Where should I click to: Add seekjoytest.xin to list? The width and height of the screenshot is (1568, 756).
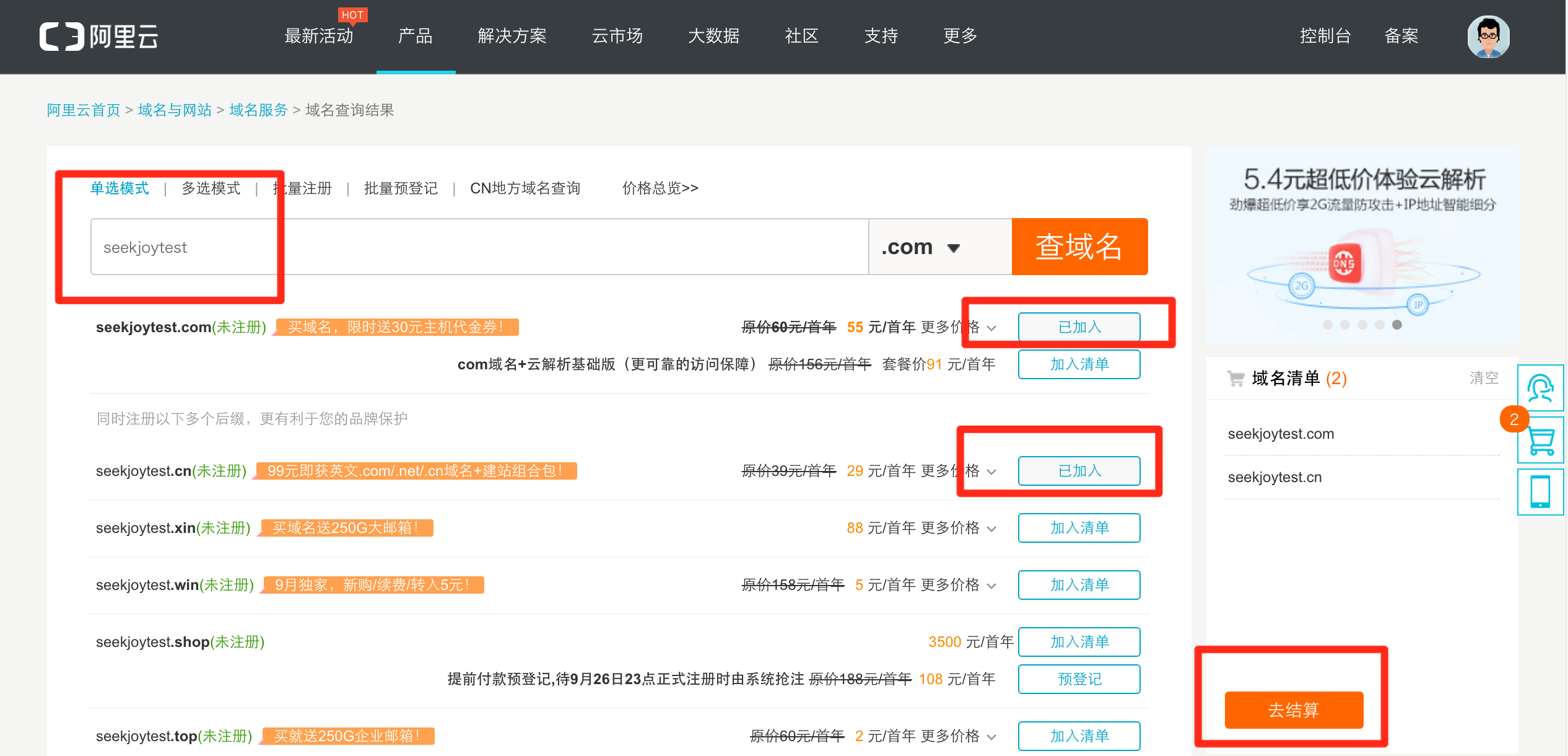(x=1079, y=528)
